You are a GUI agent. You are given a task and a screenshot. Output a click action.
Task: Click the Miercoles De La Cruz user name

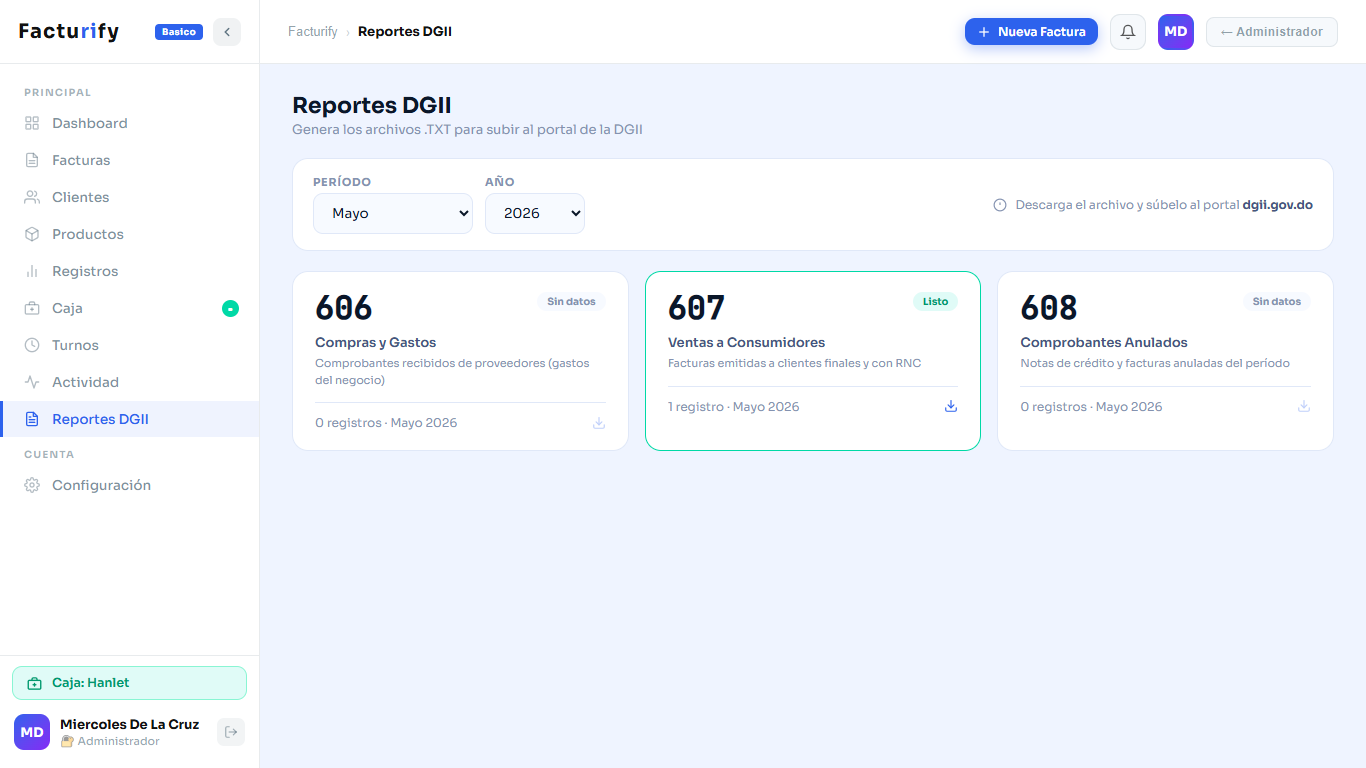pyautogui.click(x=129, y=724)
